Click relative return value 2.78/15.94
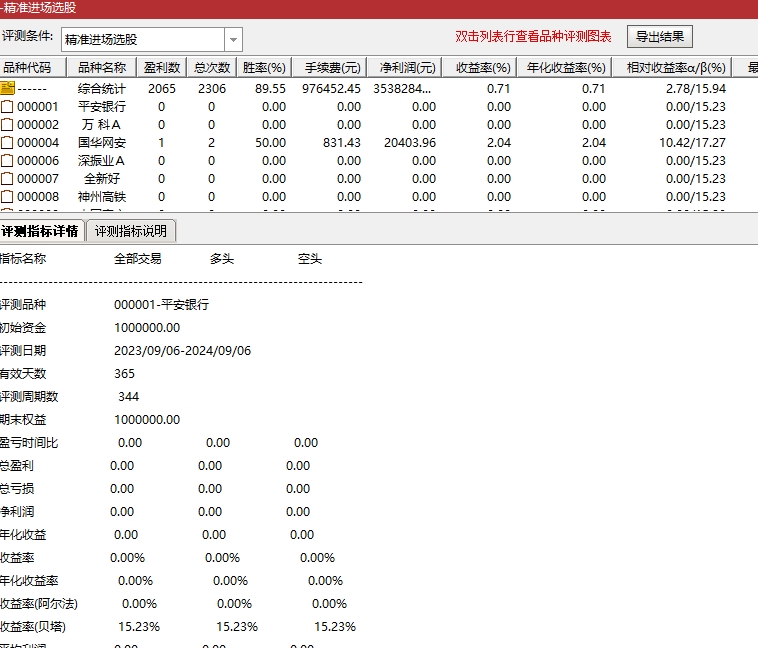 696,88
